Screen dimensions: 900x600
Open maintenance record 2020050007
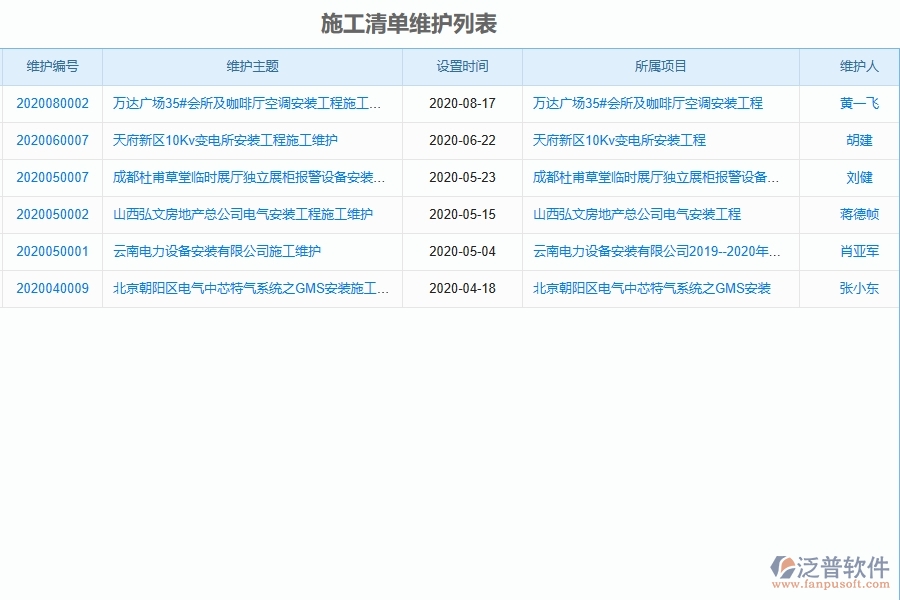(x=50, y=177)
